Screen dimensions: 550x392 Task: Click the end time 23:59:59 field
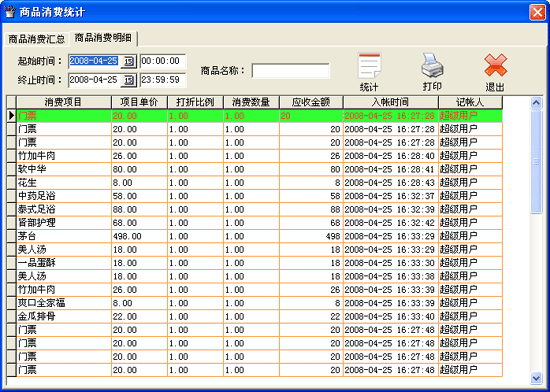coord(163,80)
